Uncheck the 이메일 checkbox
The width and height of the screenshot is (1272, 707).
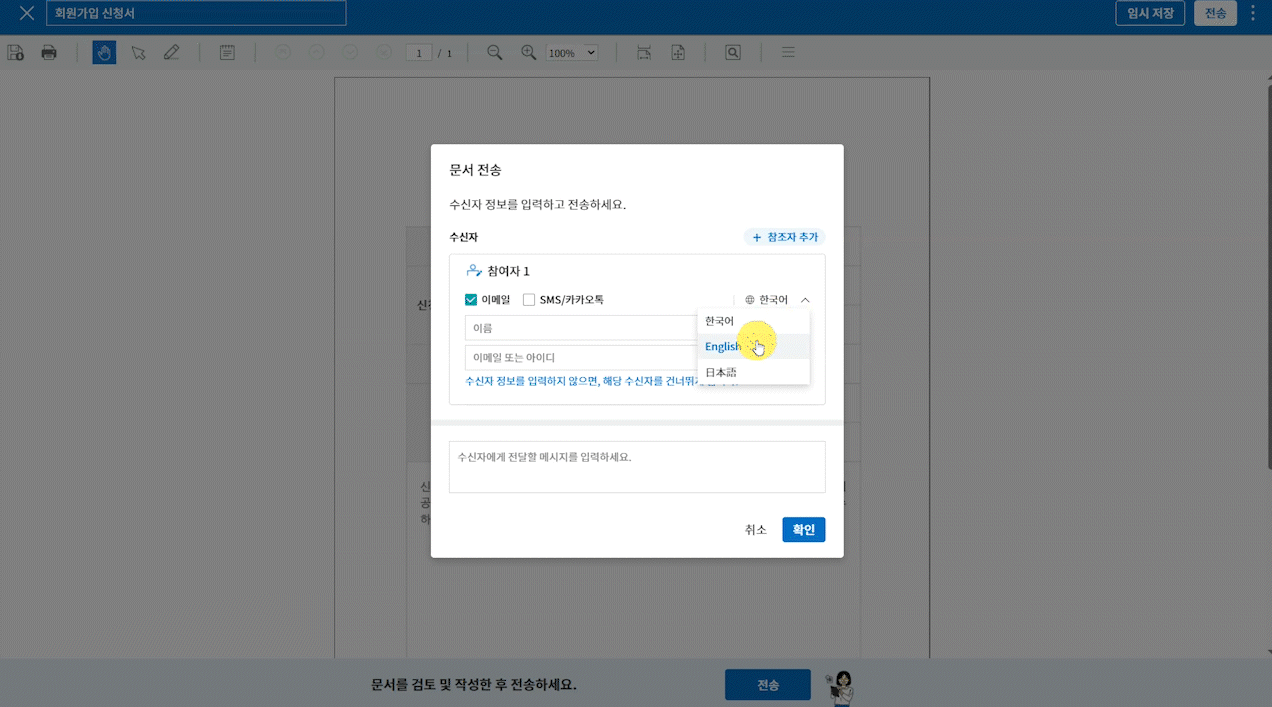471,300
